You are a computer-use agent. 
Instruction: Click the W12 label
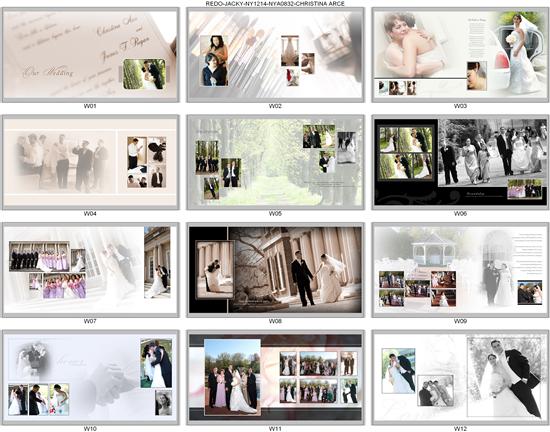[460, 428]
